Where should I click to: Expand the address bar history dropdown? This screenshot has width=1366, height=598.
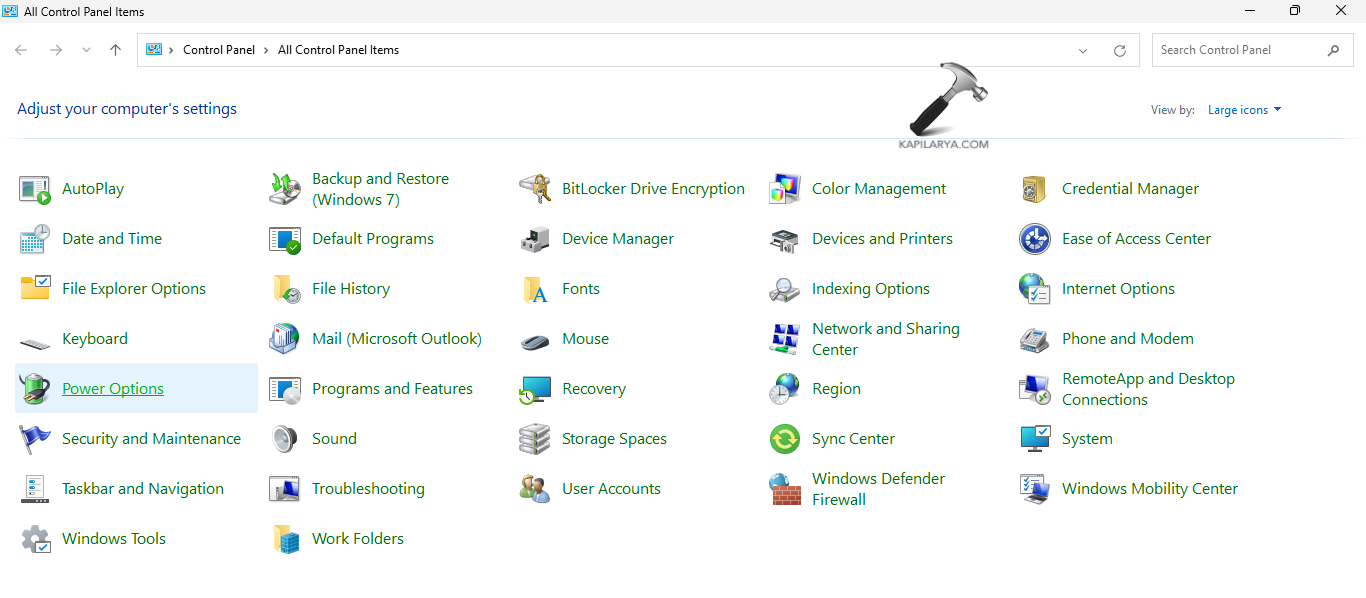tap(1082, 49)
